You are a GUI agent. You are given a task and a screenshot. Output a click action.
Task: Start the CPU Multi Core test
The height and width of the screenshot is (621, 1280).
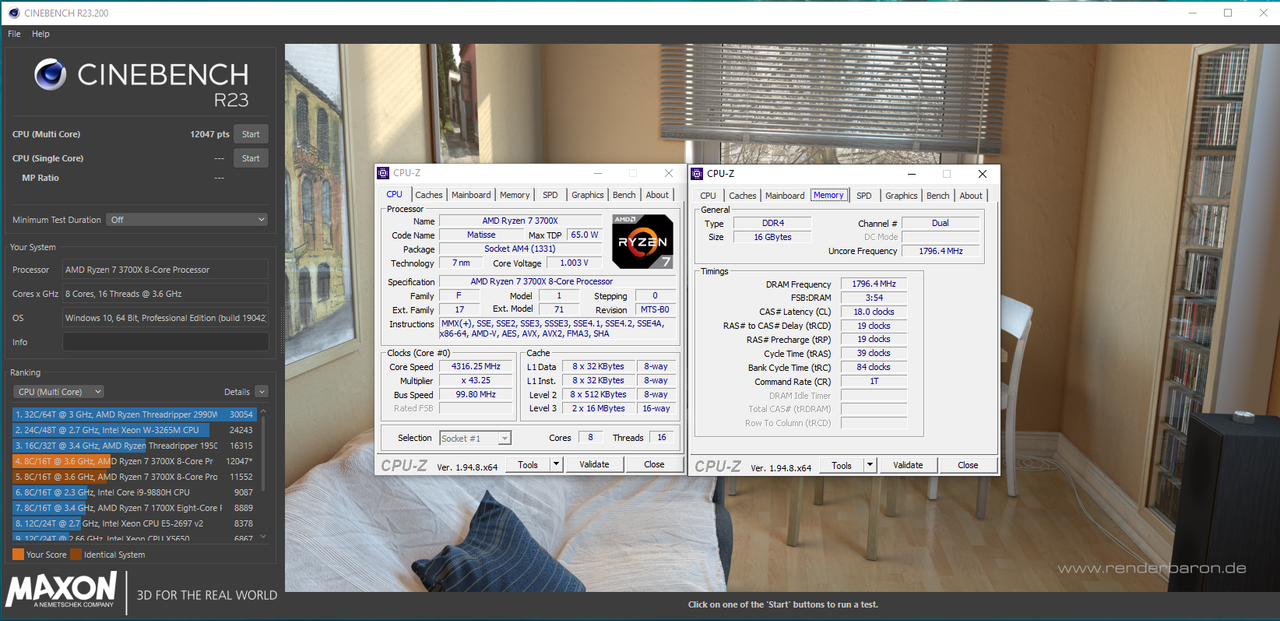[251, 134]
